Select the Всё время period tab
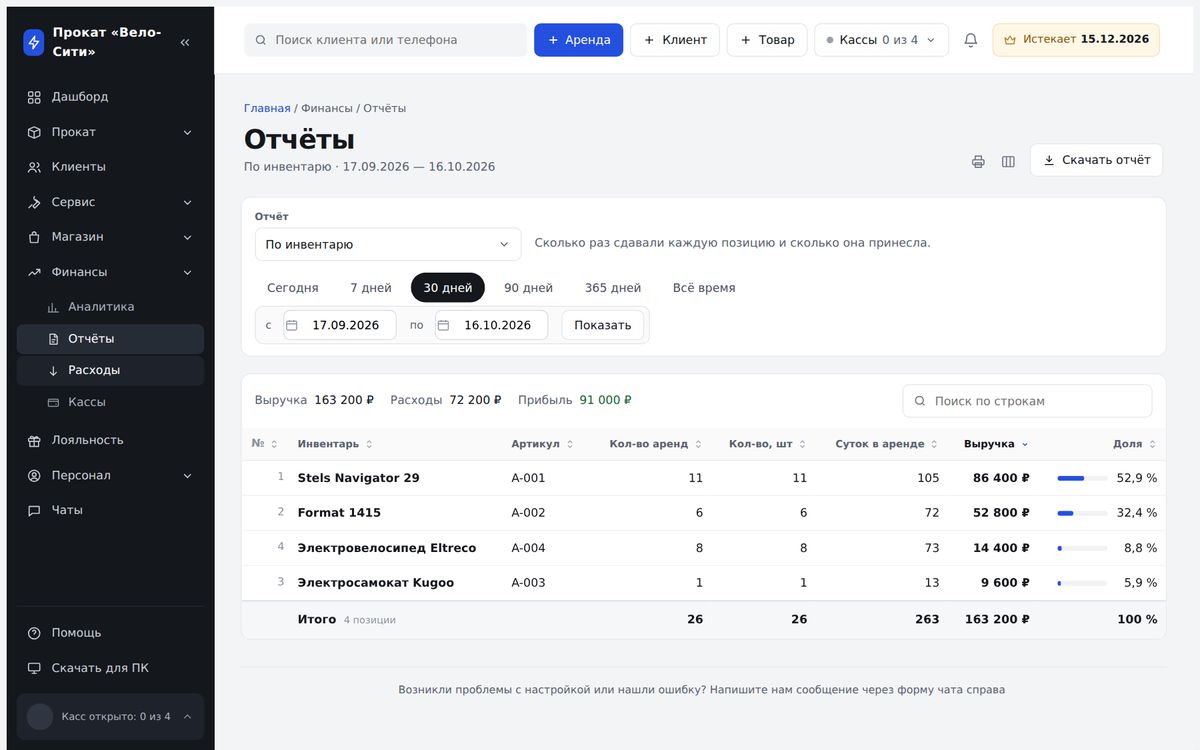1200x750 pixels. pyautogui.click(x=704, y=288)
